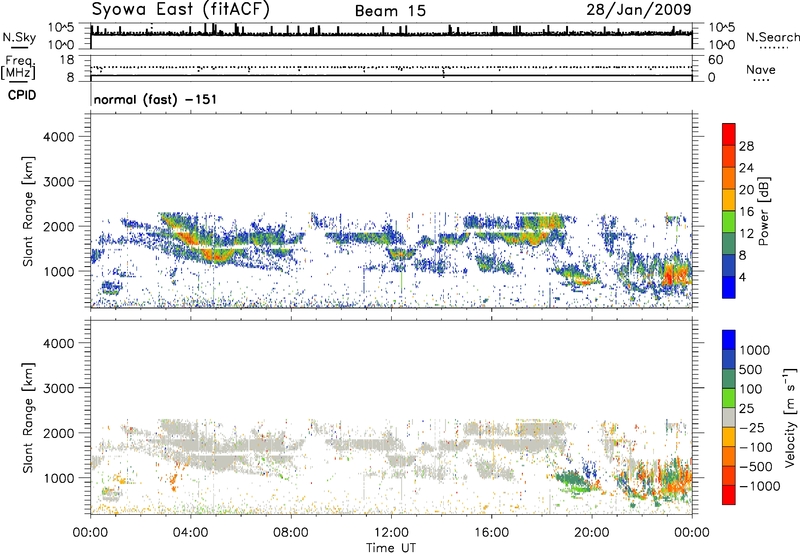Click the '16:00' time axis label

pyautogui.click(x=491, y=533)
